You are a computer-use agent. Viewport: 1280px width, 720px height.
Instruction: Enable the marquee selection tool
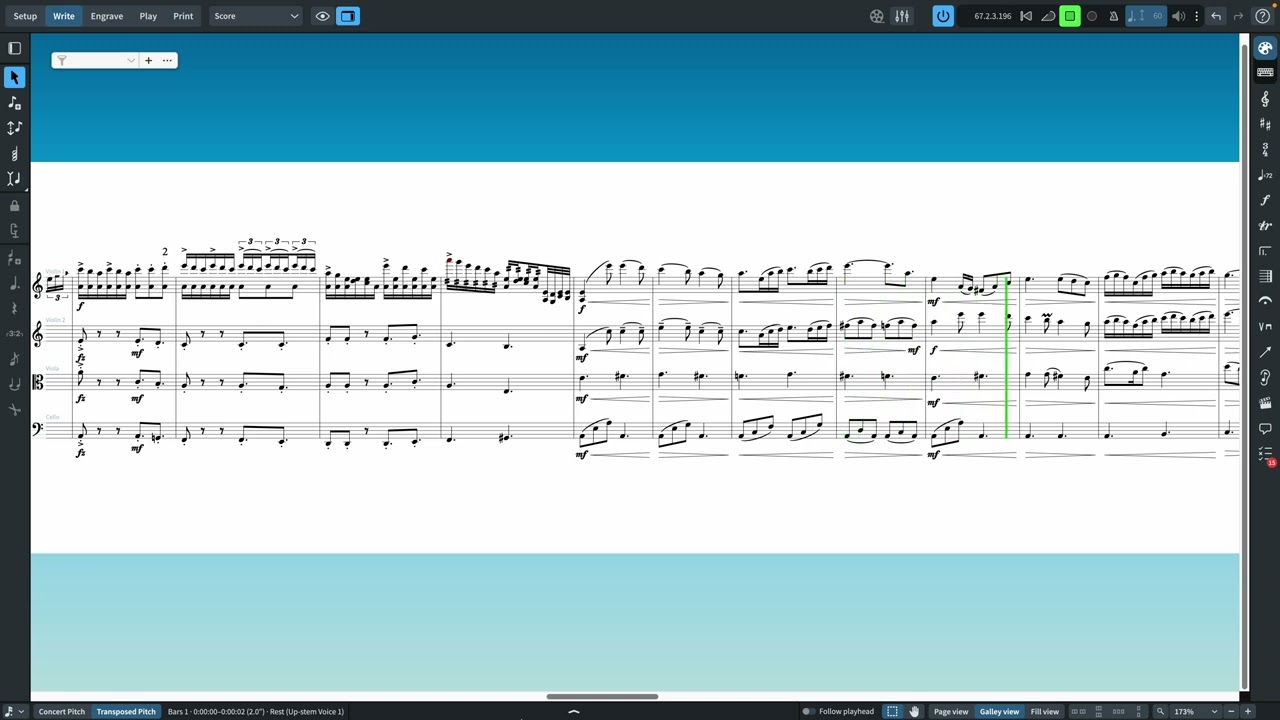click(892, 711)
